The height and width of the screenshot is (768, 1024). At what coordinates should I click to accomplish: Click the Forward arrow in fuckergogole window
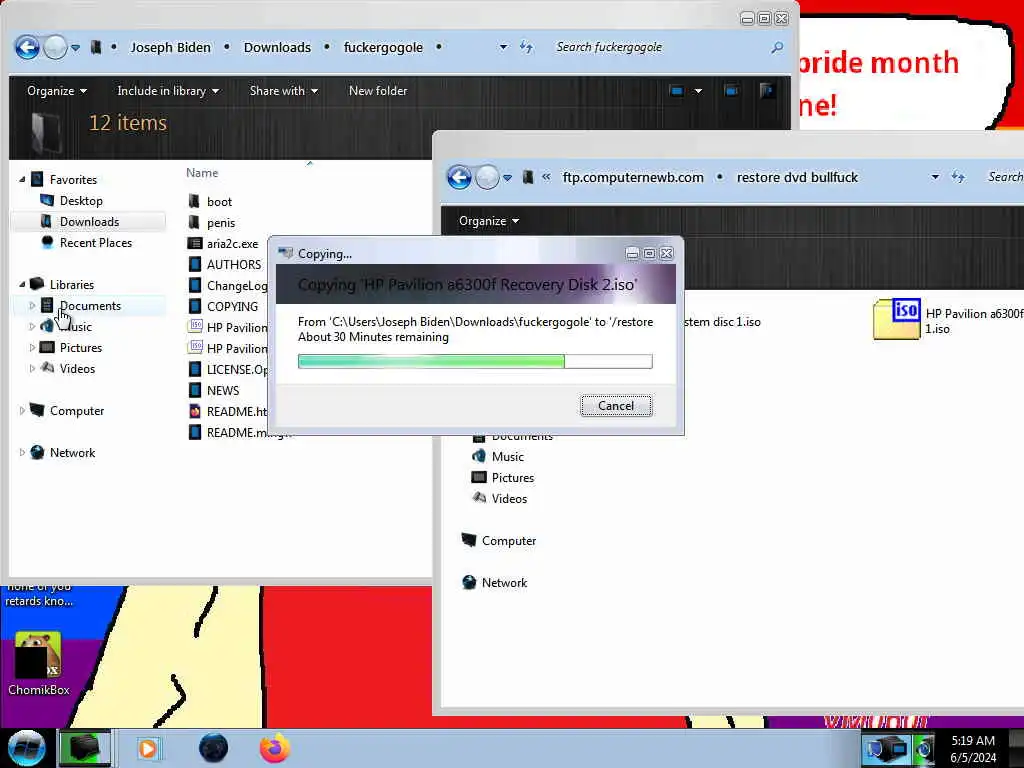[x=56, y=48]
